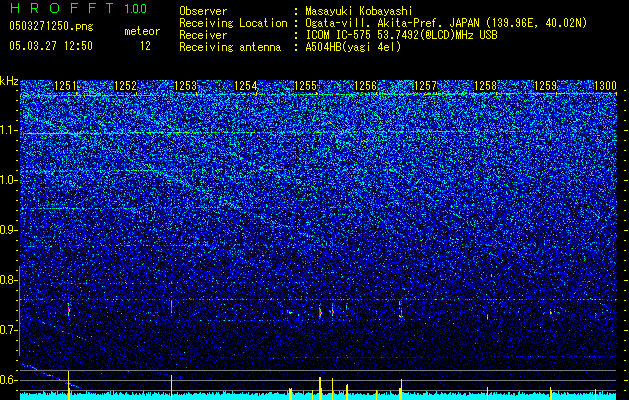
Task: Click the 1257 time marker
Action: pyautogui.click(x=425, y=86)
